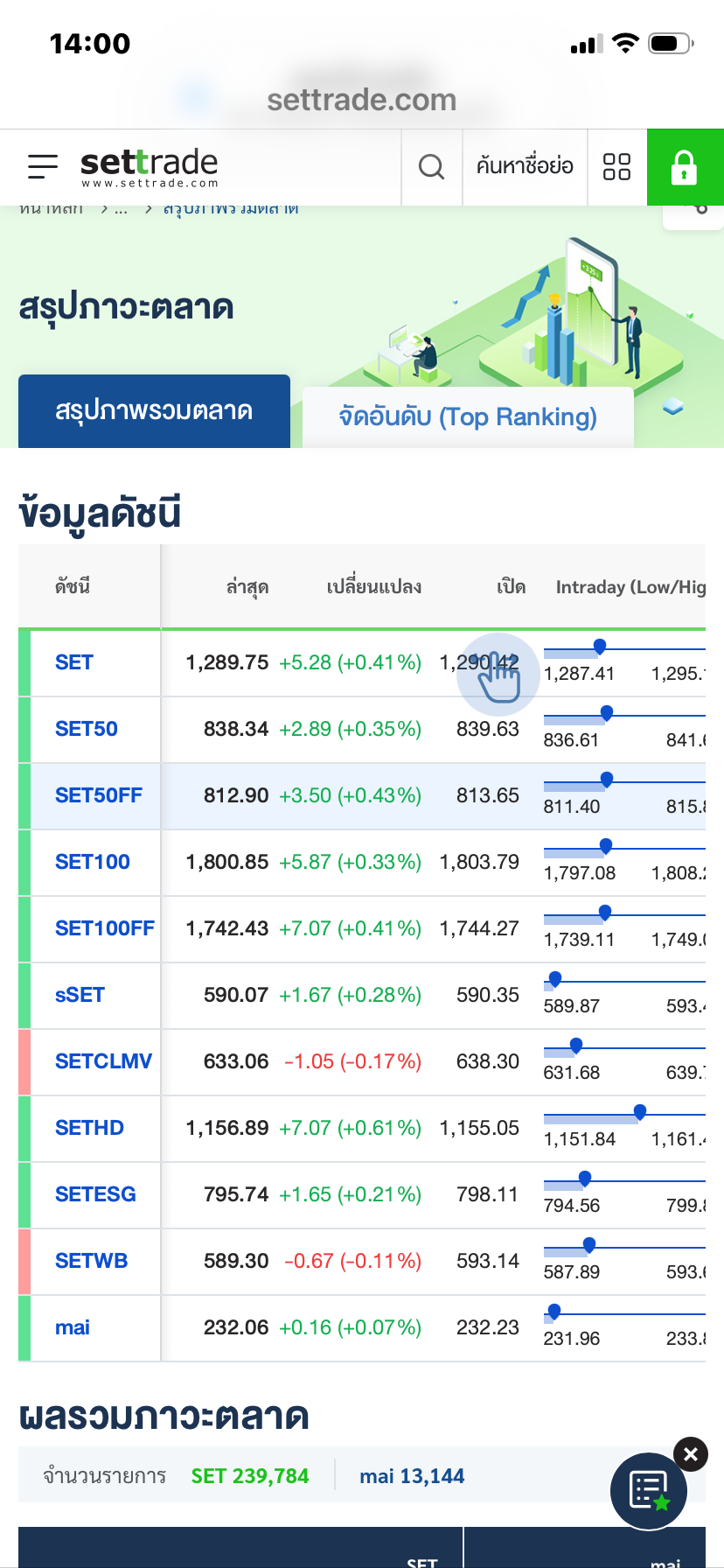Select the สรุปภาพรวมตลาด tab
724x1568 pixels.
tap(154, 411)
